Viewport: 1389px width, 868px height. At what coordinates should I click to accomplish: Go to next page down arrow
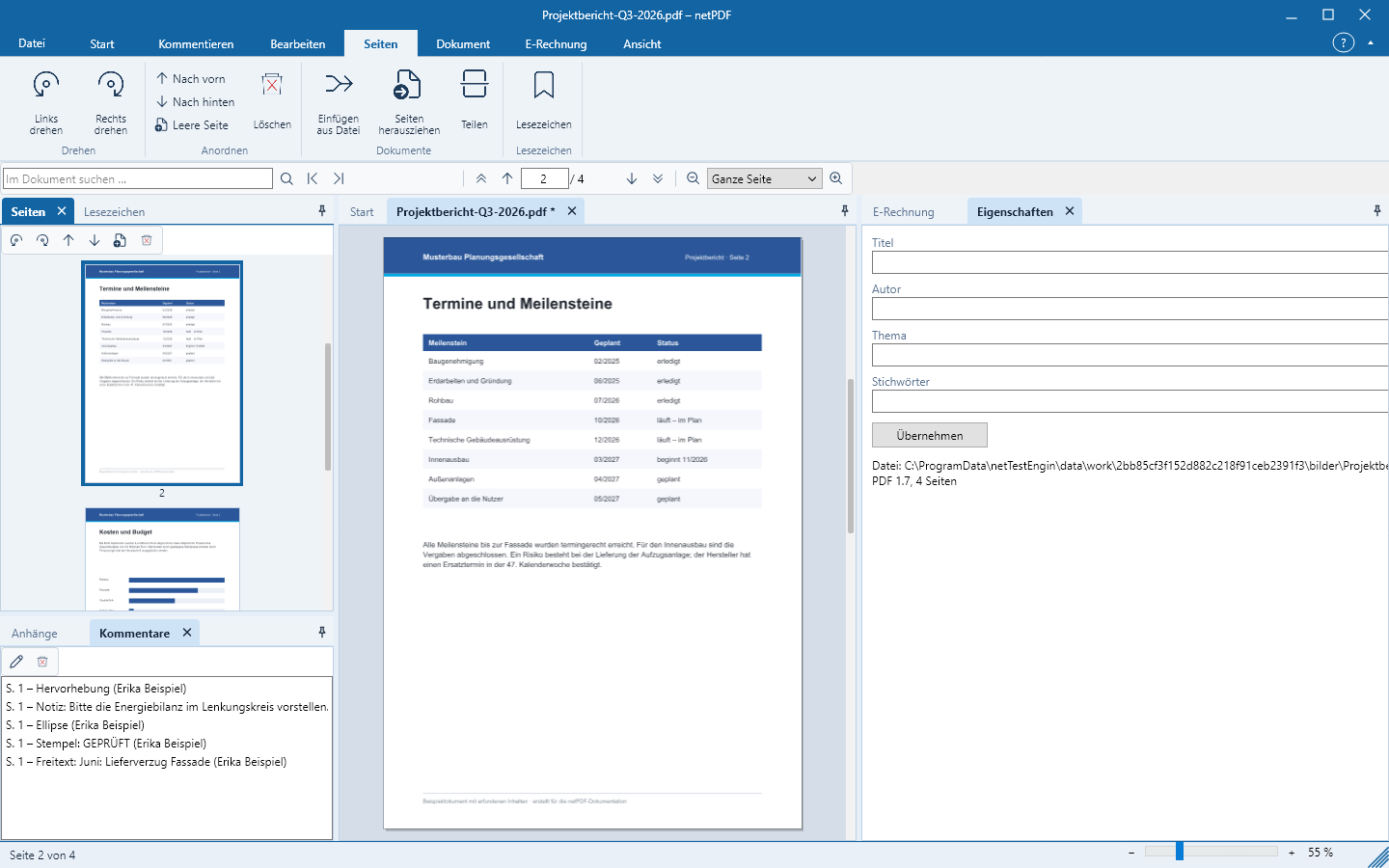[632, 178]
